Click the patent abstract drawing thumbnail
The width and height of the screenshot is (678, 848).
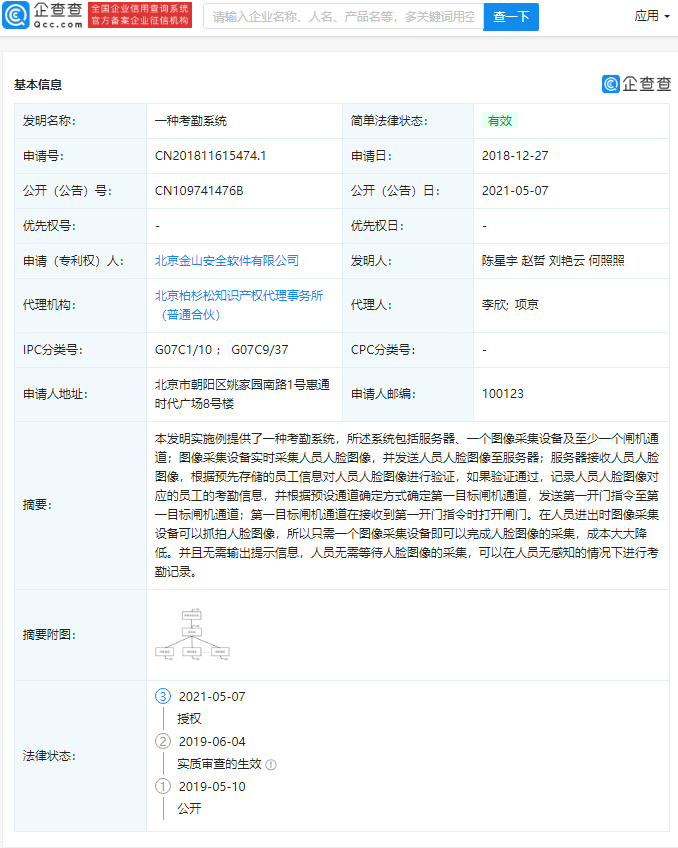tap(192, 634)
